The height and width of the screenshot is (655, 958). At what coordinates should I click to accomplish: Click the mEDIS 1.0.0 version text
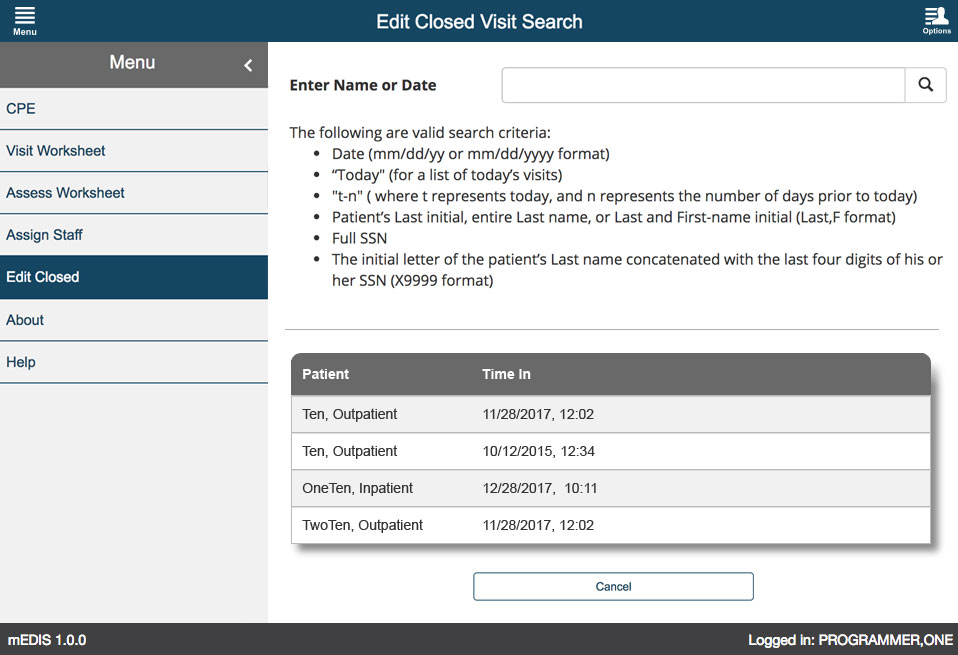[47, 640]
